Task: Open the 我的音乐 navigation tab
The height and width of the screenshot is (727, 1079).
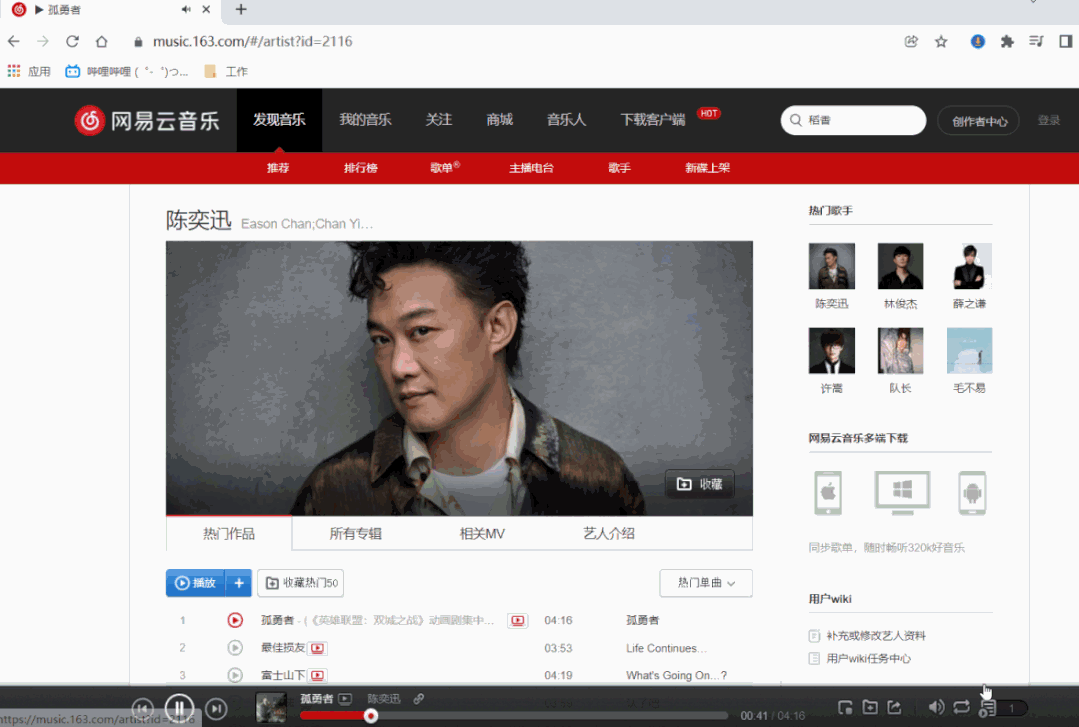Action: pyautogui.click(x=365, y=120)
